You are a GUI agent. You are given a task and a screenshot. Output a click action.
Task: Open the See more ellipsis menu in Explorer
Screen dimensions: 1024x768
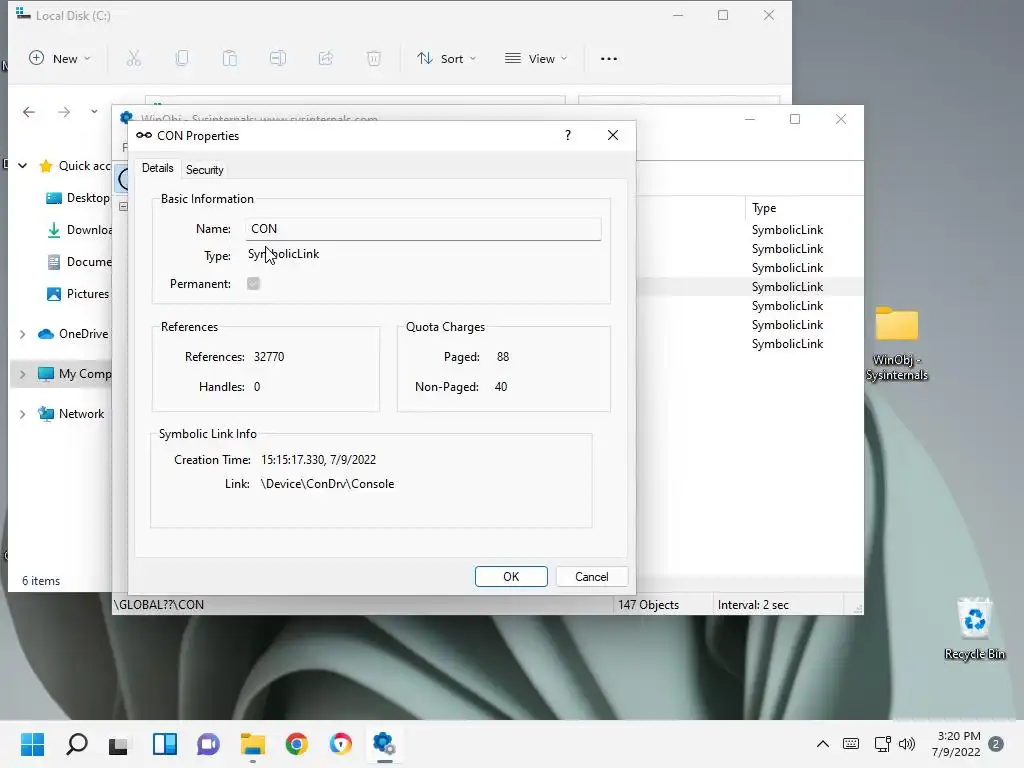609,59
